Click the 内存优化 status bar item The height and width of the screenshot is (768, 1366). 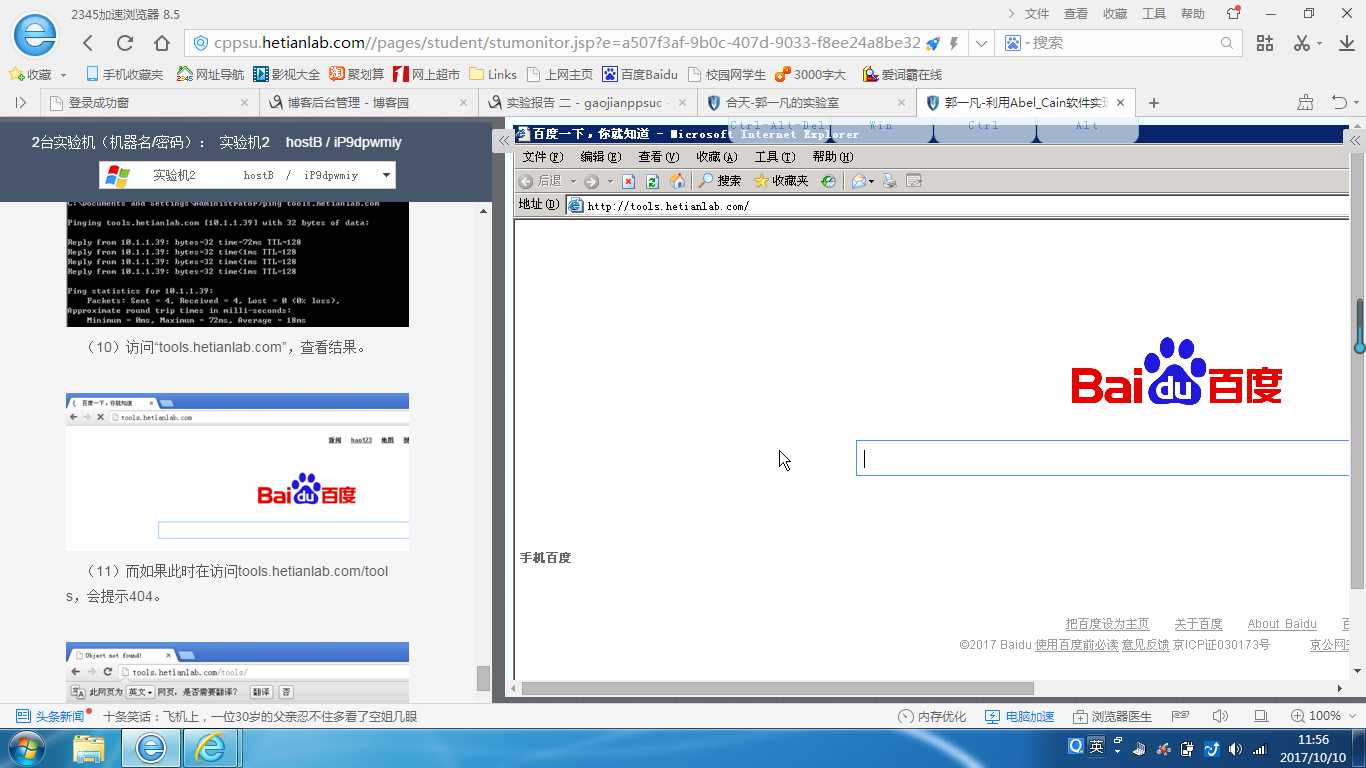point(932,716)
